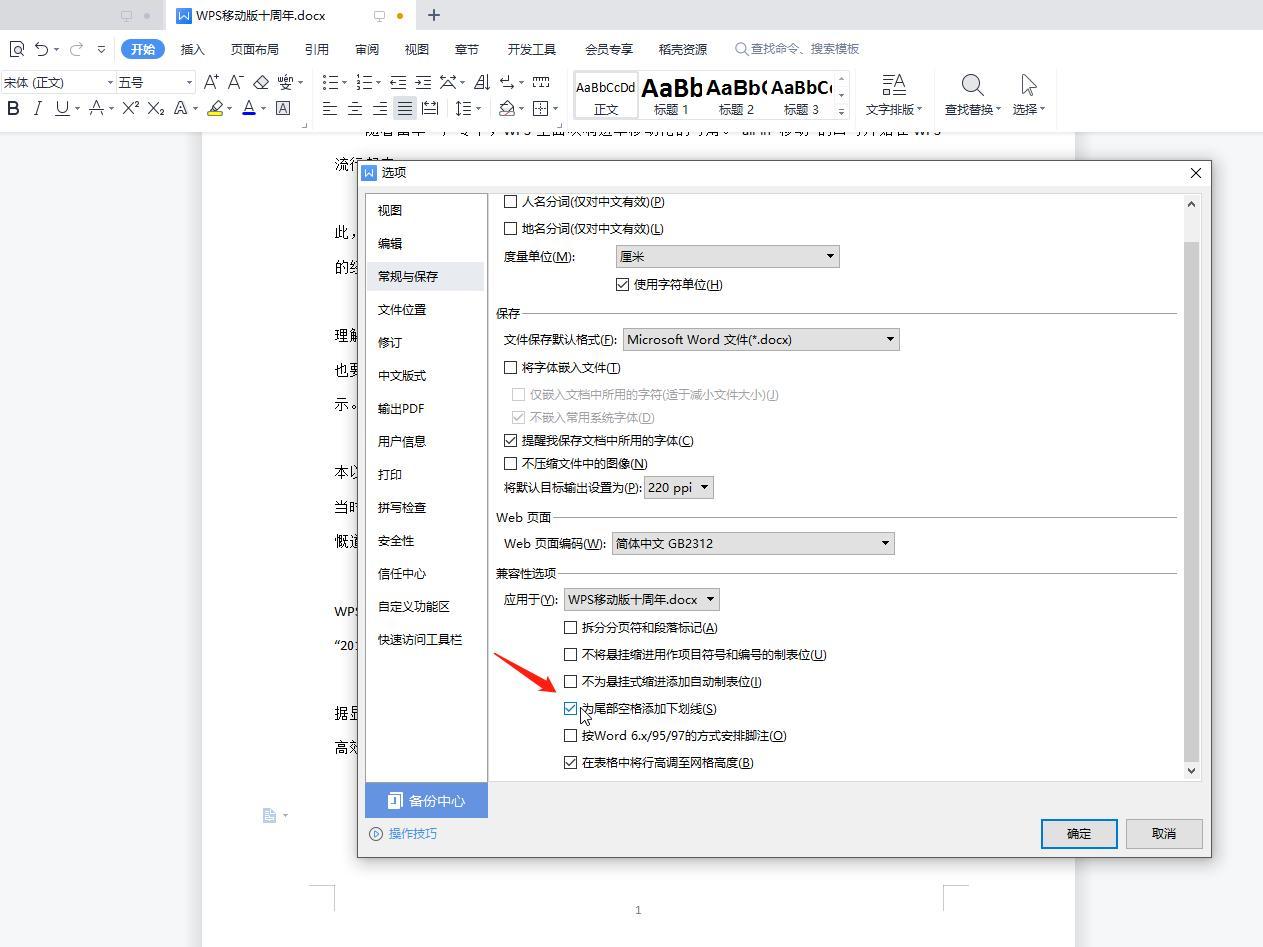Open the 页面布局 ribbon tab
The height and width of the screenshot is (947, 1263).
pos(255,49)
